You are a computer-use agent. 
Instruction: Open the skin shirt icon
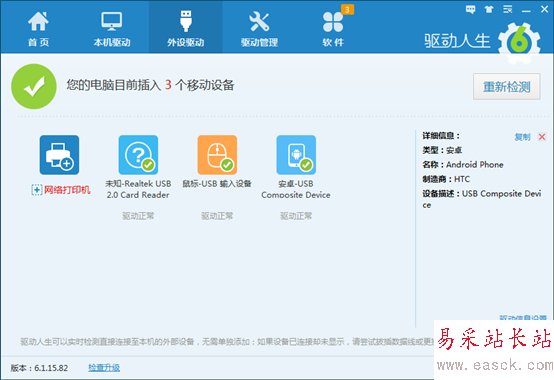click(x=489, y=10)
